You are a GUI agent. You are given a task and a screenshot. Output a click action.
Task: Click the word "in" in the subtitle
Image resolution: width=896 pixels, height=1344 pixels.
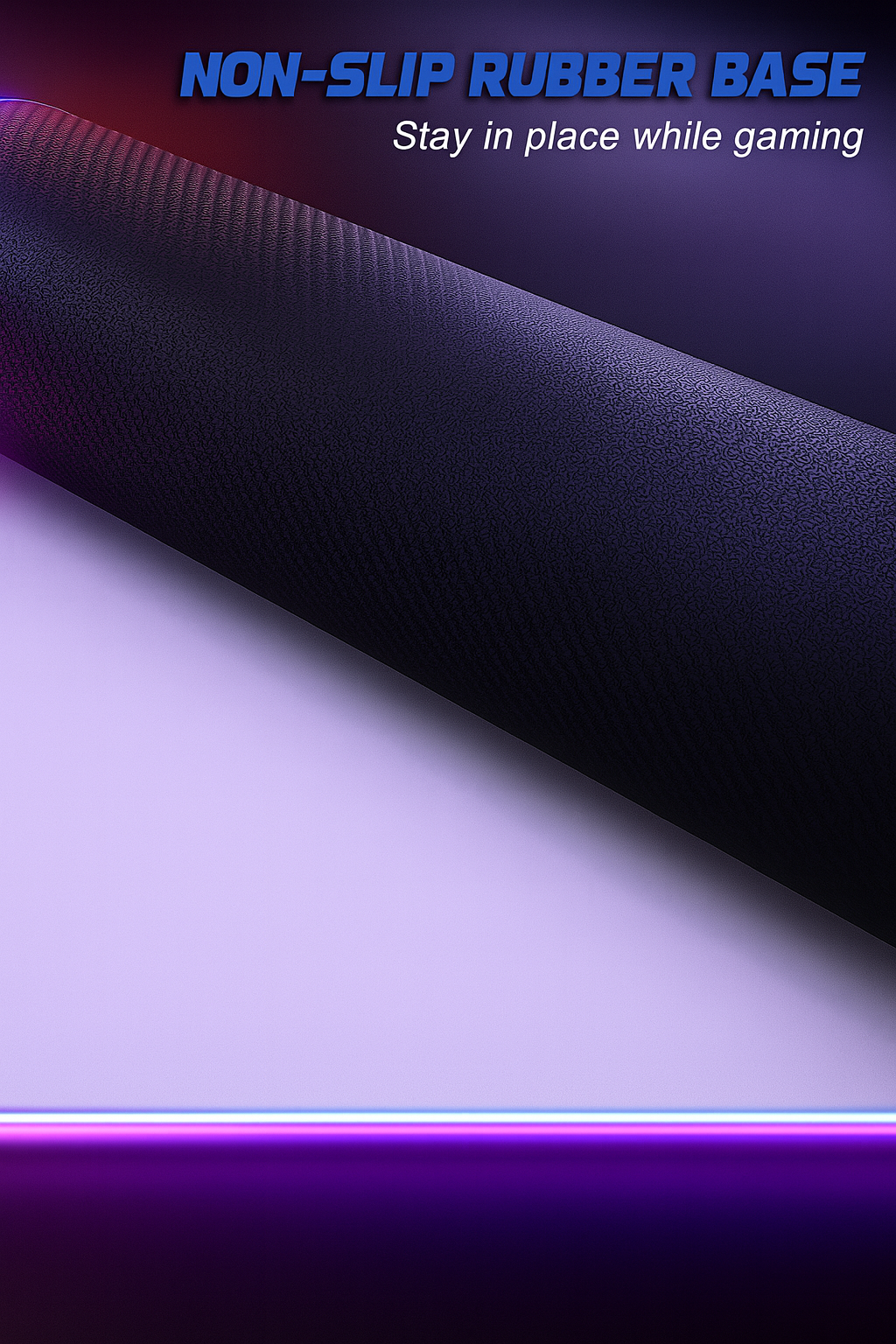498,136
